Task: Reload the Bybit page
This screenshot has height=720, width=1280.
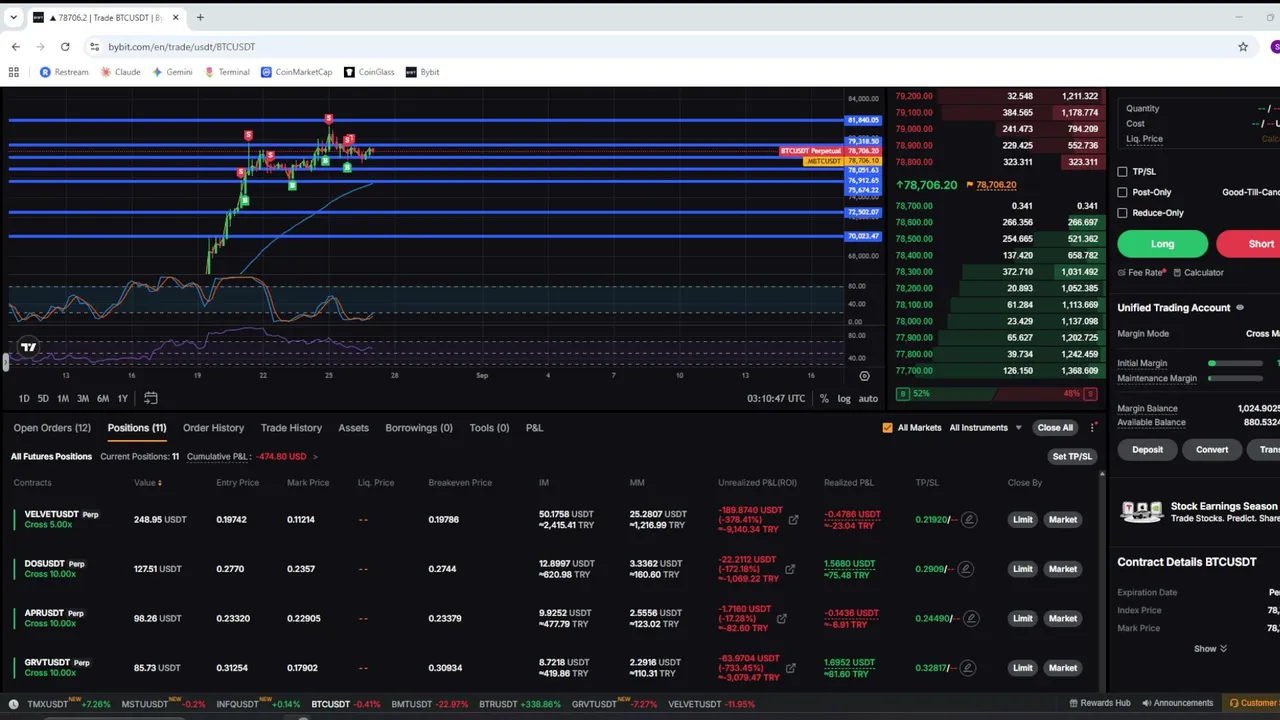Action: [65, 46]
